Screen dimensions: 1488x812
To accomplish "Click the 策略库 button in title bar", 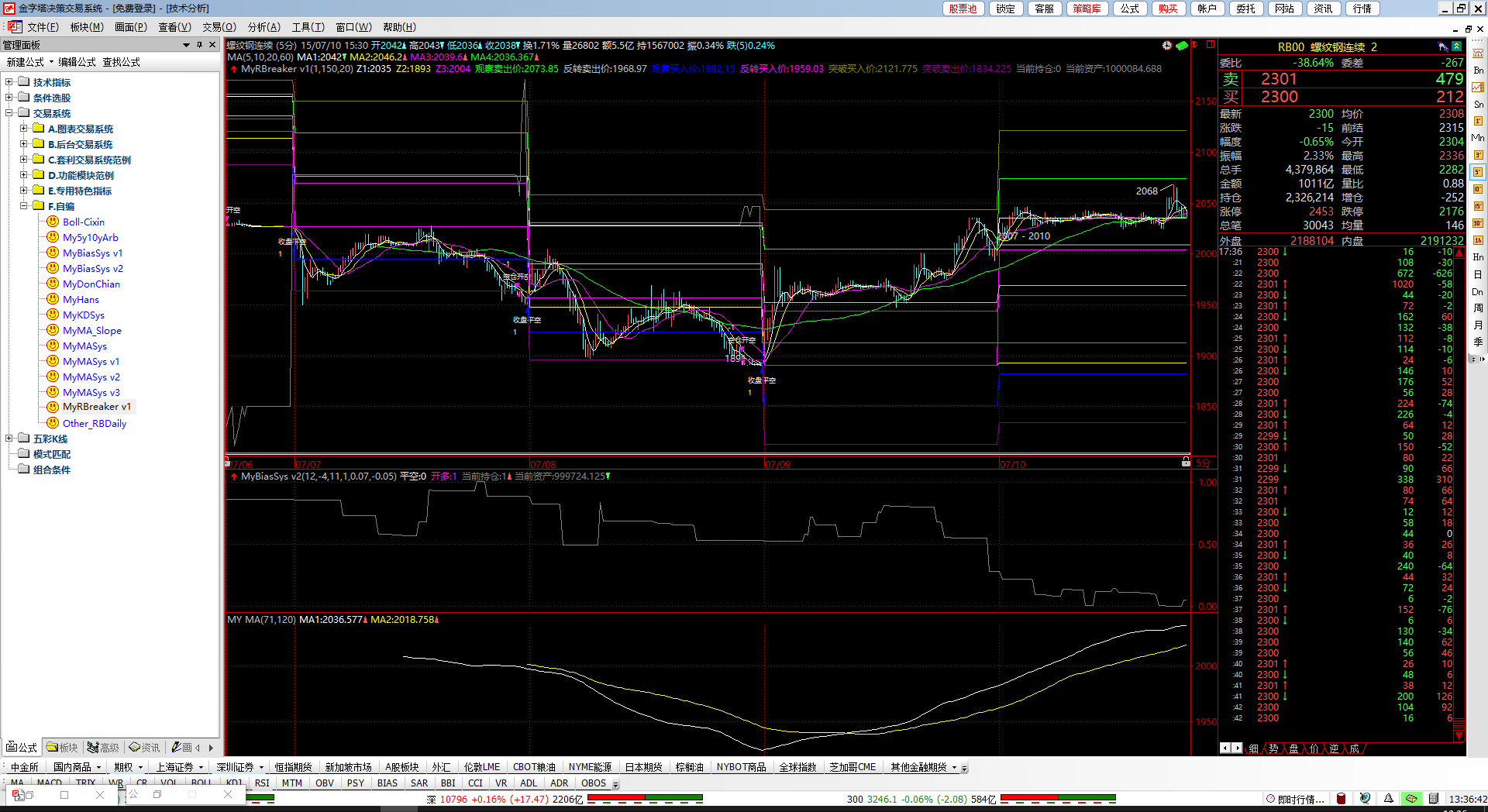I will (x=1087, y=9).
